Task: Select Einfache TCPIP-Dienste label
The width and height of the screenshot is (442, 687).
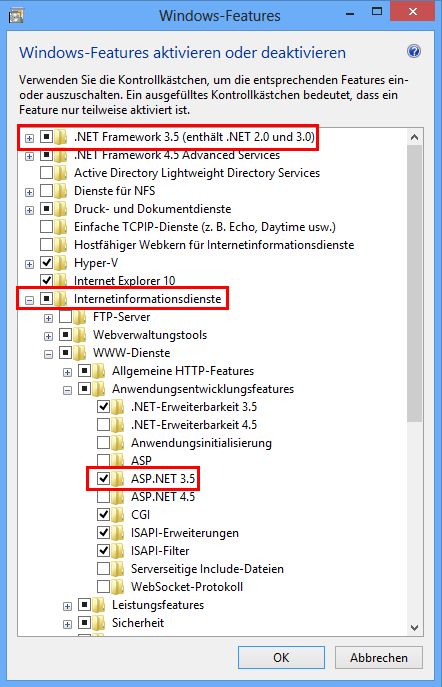Action: [x=205, y=227]
